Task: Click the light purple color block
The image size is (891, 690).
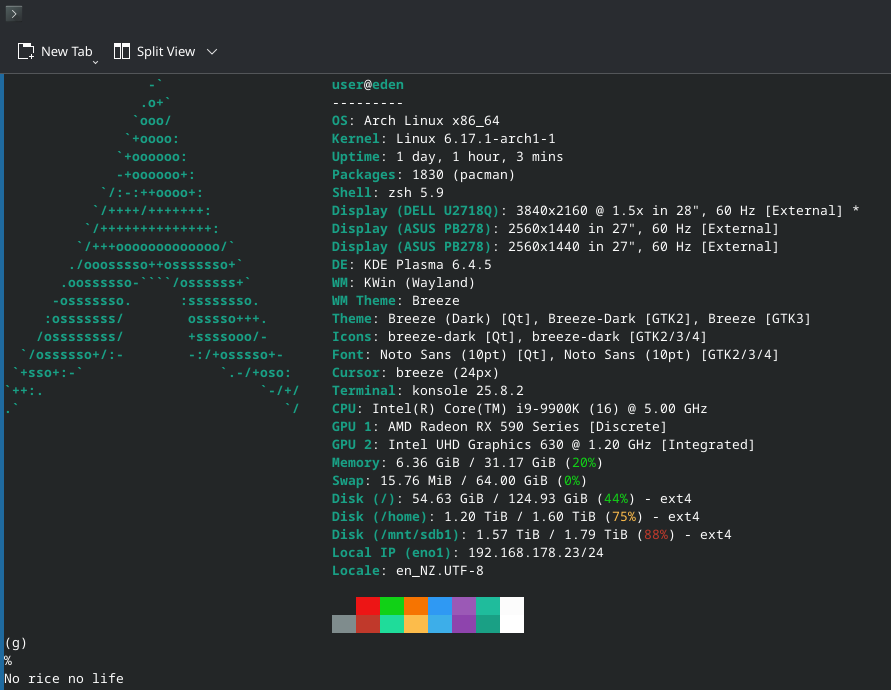Action: (x=464, y=606)
